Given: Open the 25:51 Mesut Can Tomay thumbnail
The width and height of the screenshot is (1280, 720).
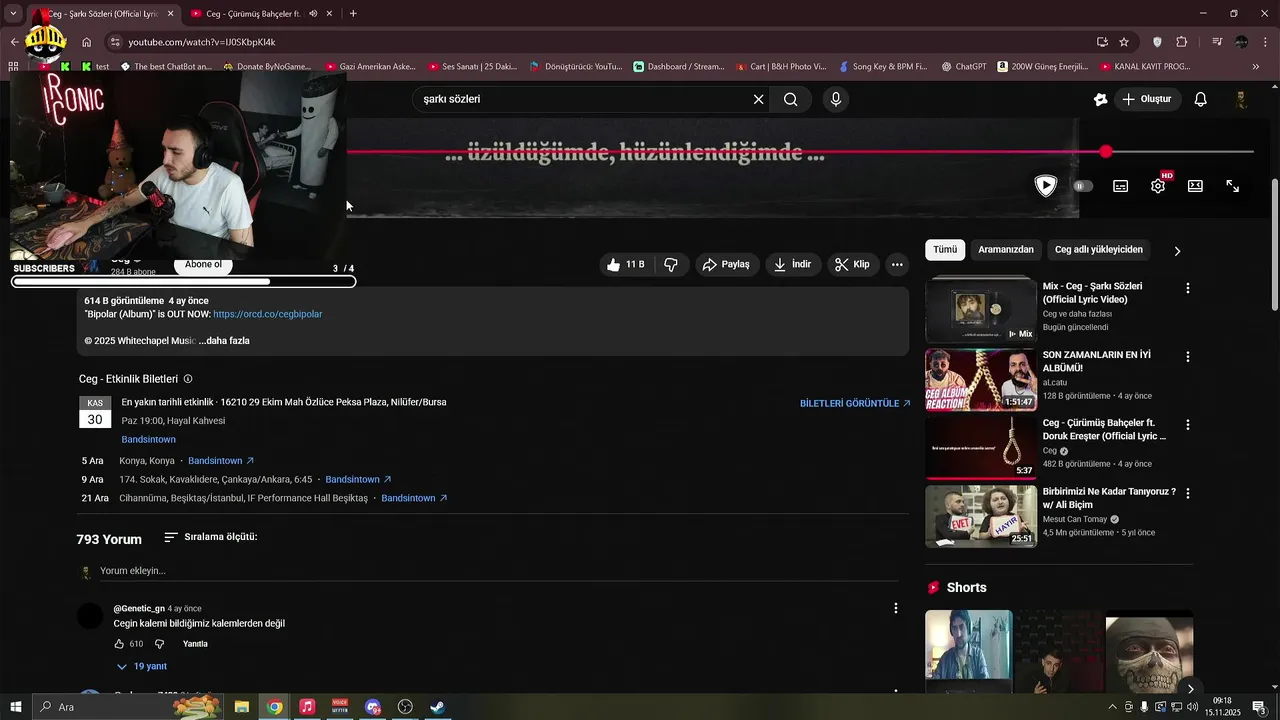Looking at the screenshot, I should [981, 516].
